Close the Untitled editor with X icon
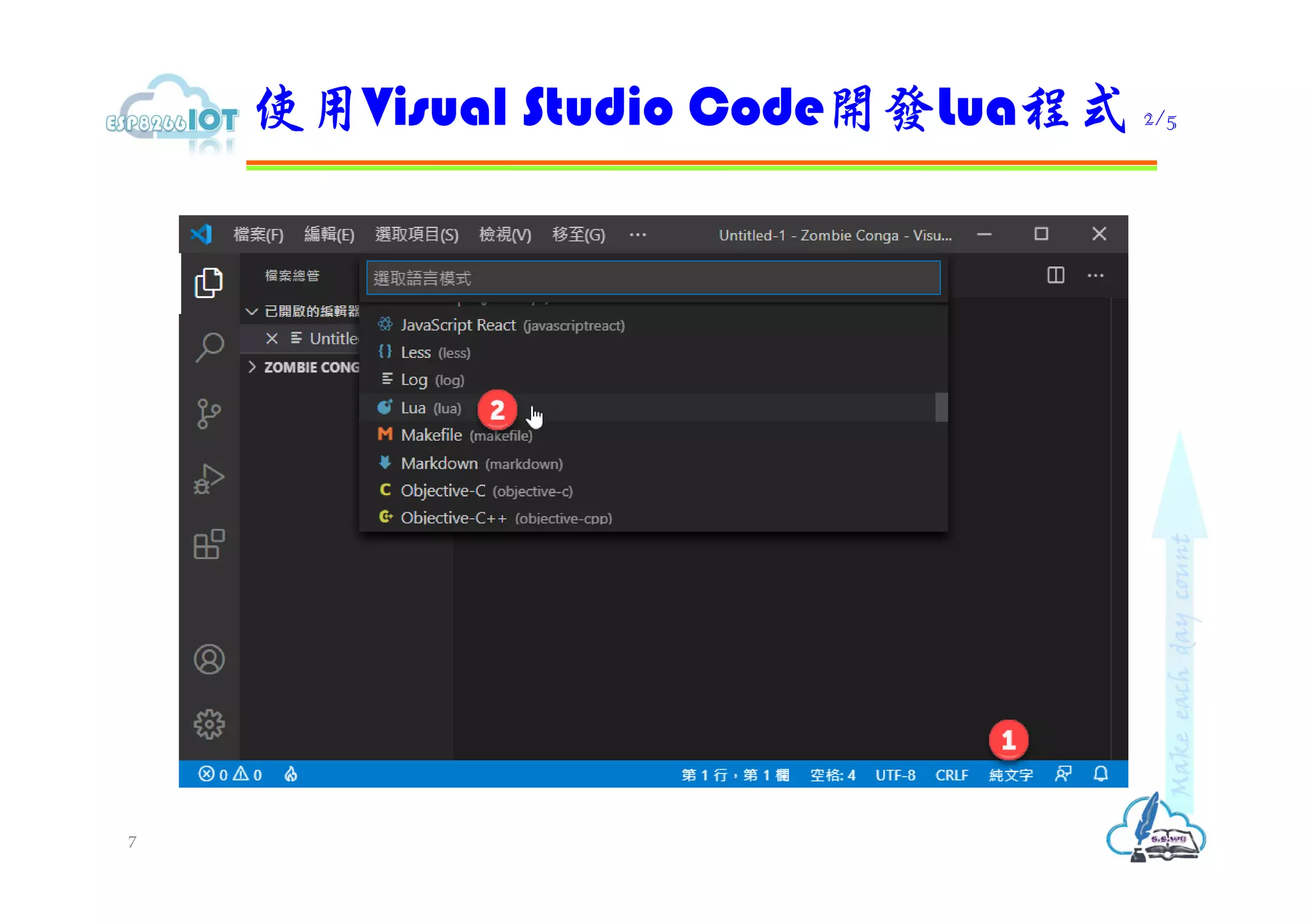1307x924 pixels. point(272,338)
